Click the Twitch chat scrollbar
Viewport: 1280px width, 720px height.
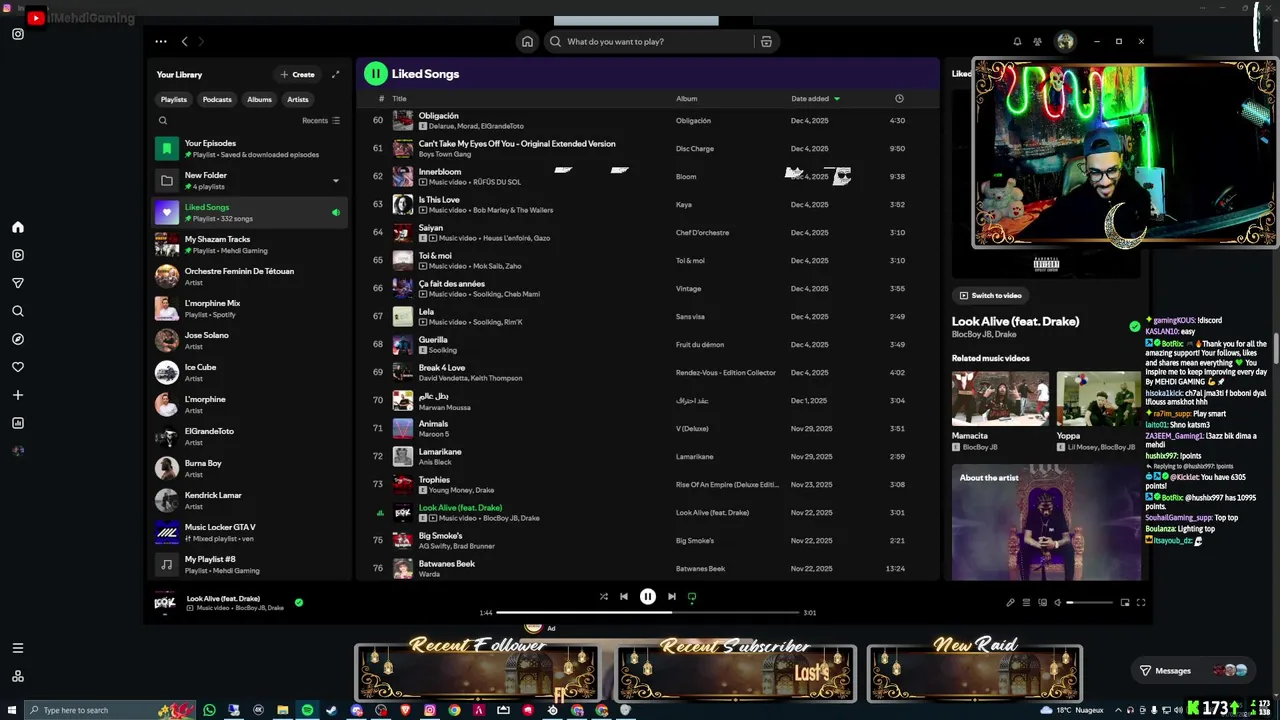coord(1276,350)
